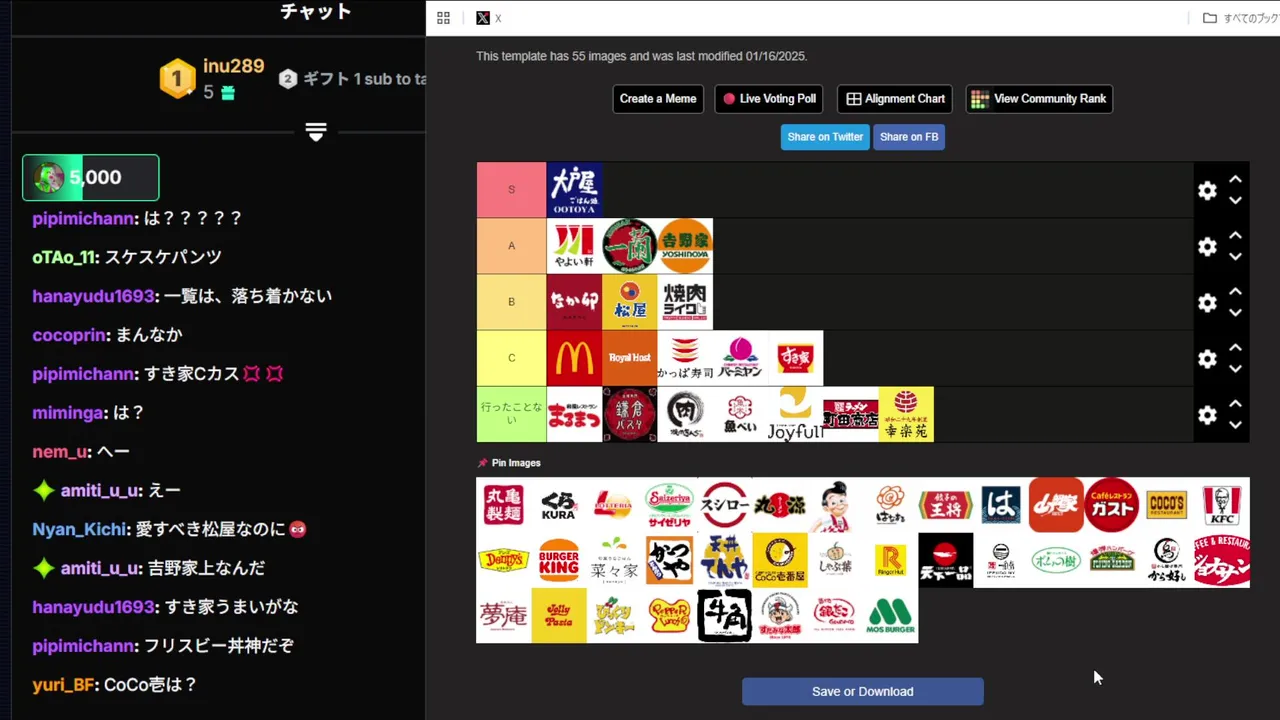This screenshot has width=1280, height=720.
Task: Click the Ootoya logo in S tier
Action: [574, 190]
